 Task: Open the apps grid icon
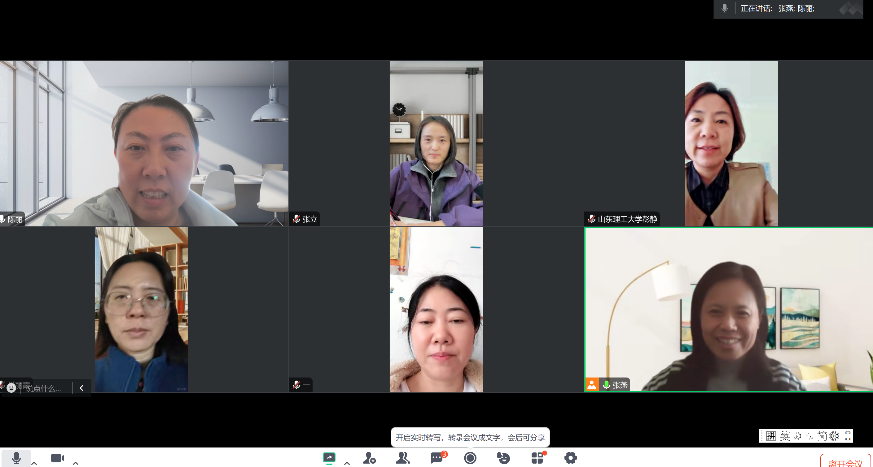pyautogui.click(x=537, y=458)
